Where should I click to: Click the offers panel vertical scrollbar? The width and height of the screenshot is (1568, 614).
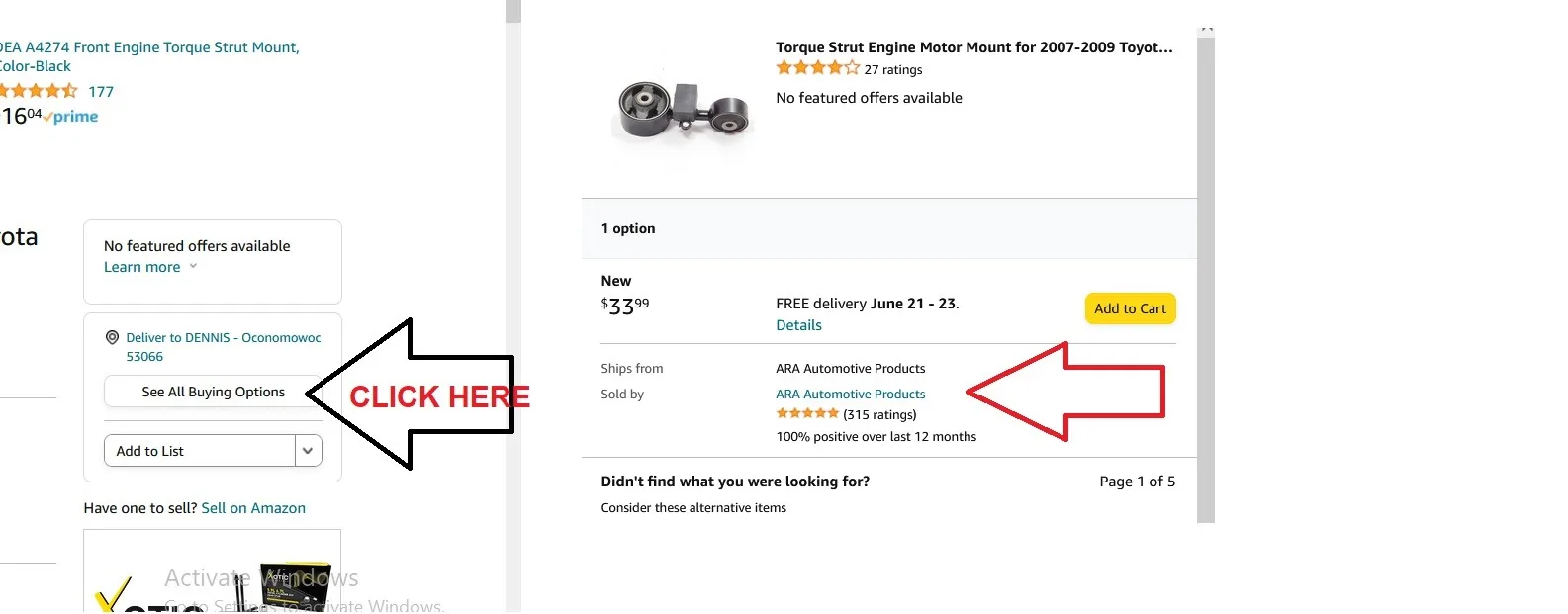pyautogui.click(x=1205, y=275)
